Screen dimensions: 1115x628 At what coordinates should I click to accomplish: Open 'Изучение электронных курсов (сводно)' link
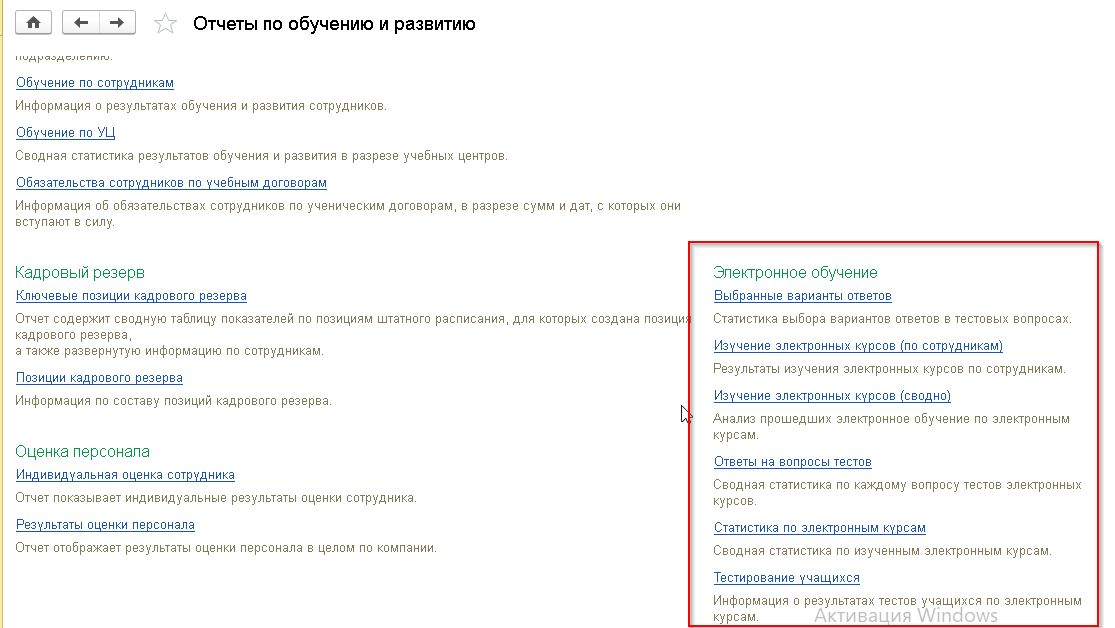click(x=832, y=396)
